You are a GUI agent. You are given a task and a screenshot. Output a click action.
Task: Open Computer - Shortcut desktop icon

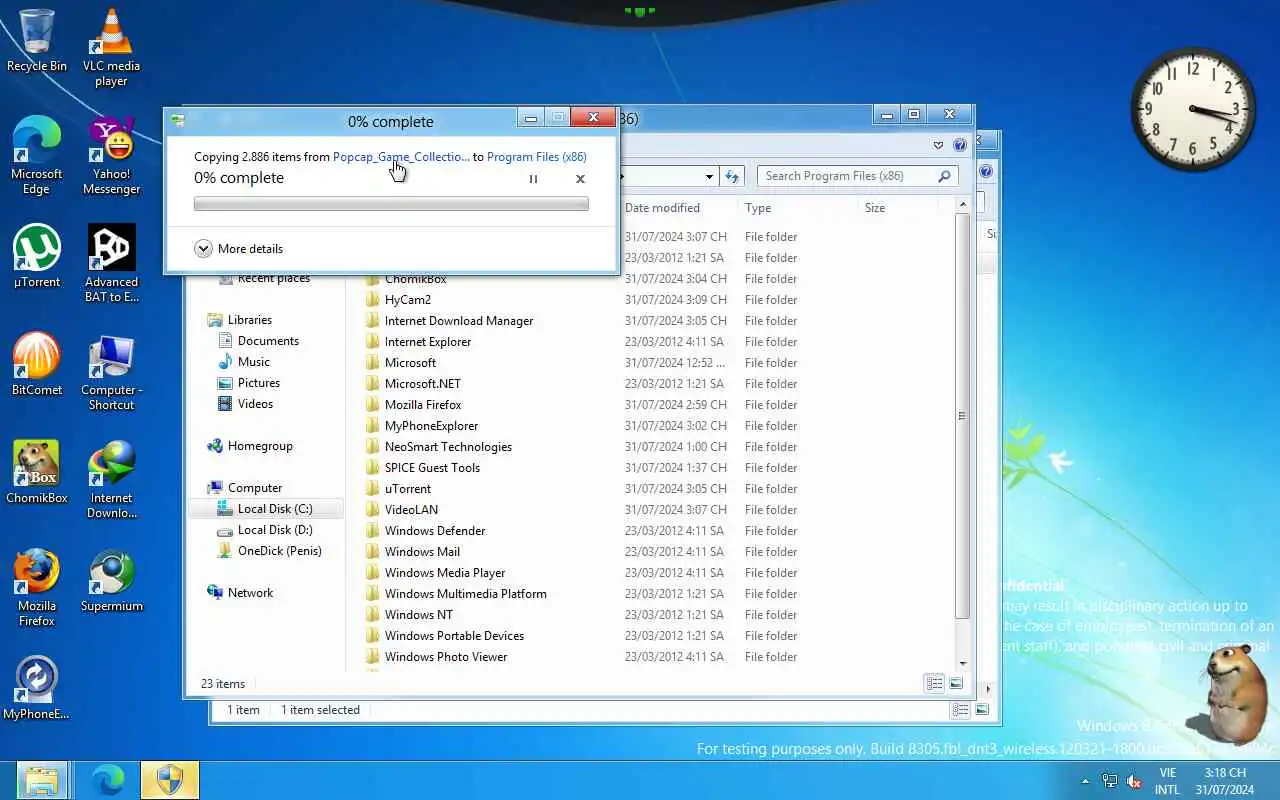(x=111, y=372)
